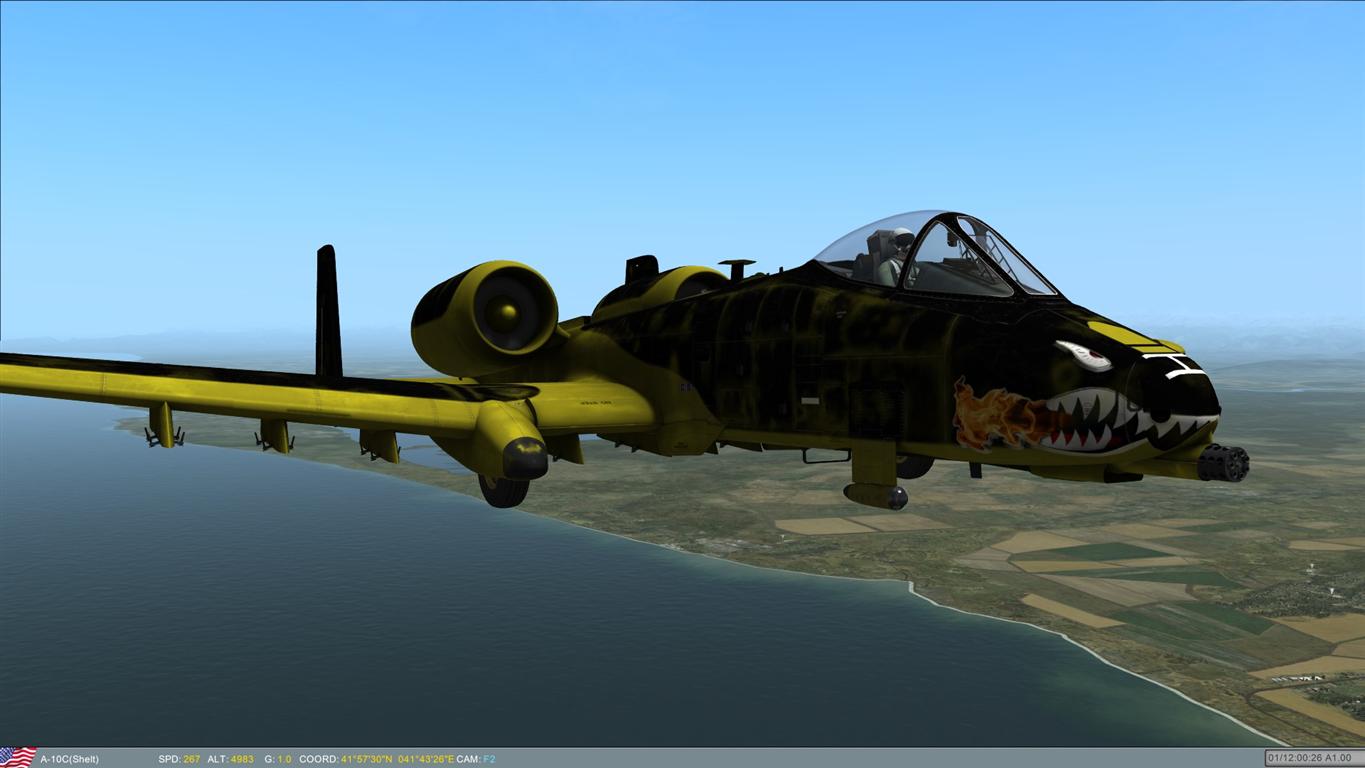Viewport: 1365px width, 768px height.
Task: Click the yellow engine intake fan
Action: [x=504, y=312]
